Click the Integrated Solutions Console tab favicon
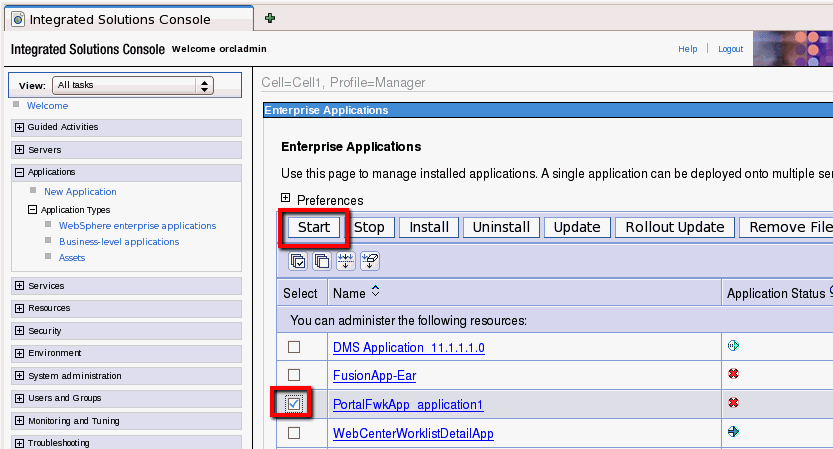This screenshot has height=449, width=833. (18, 20)
